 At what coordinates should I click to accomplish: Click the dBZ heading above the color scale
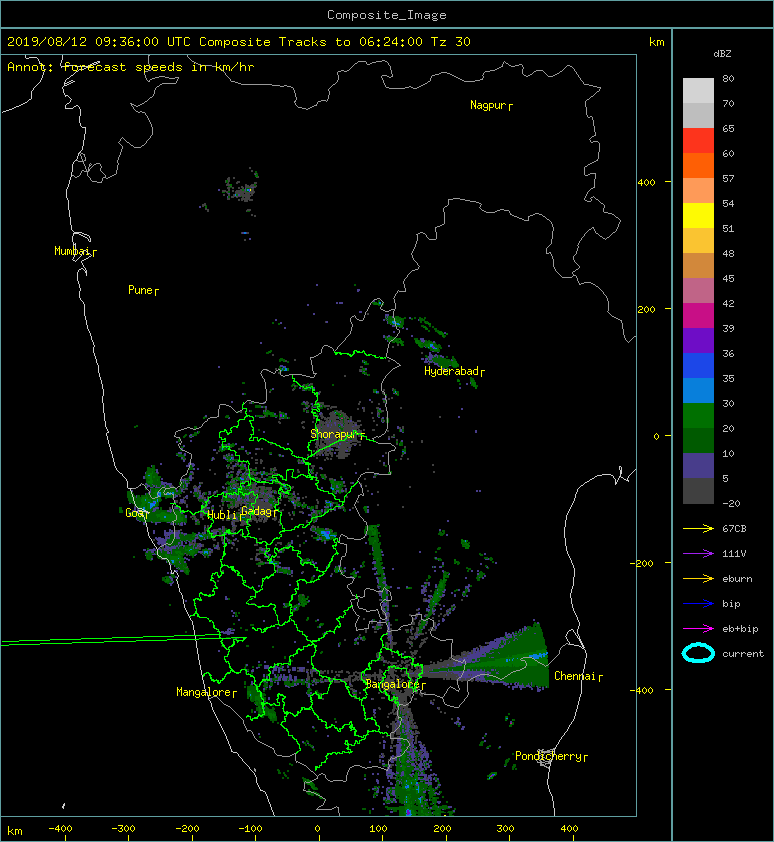click(x=722, y=54)
